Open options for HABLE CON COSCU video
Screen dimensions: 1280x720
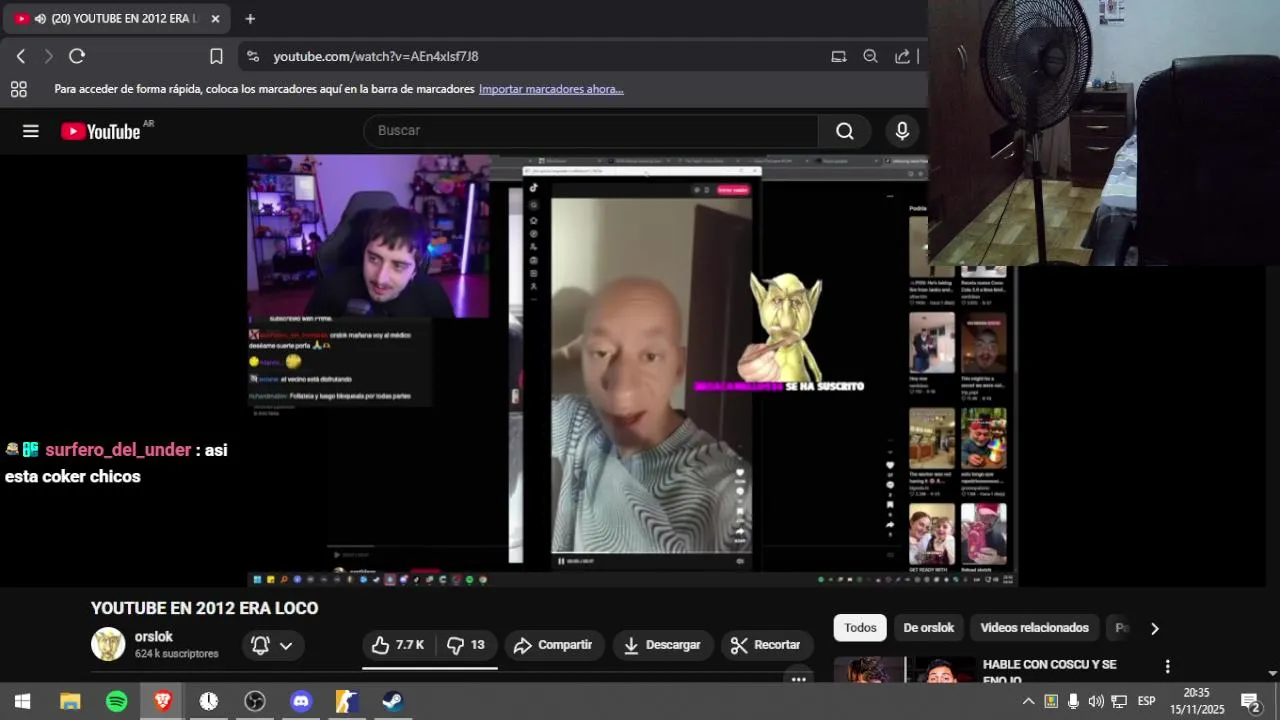(1167, 666)
